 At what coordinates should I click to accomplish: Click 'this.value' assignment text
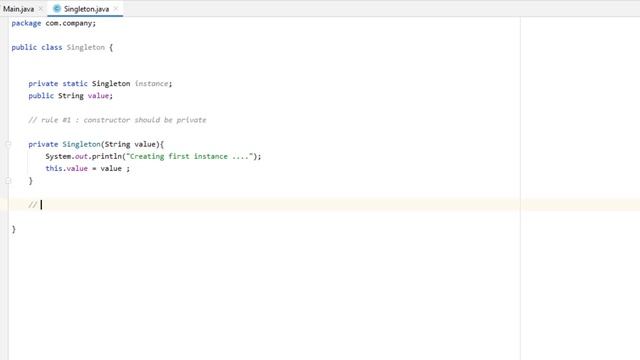pos(67,169)
